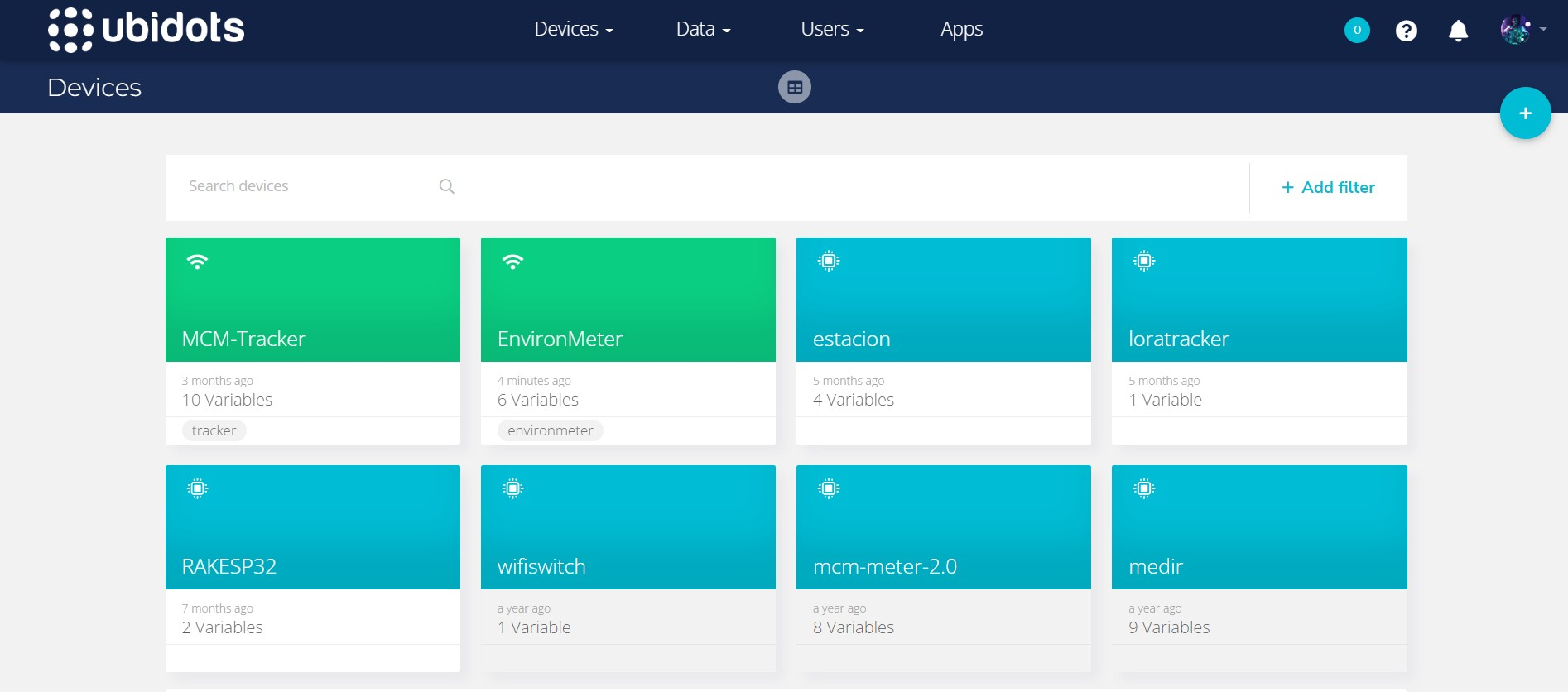Click the chip icon on wifiswitch card

(x=512, y=488)
